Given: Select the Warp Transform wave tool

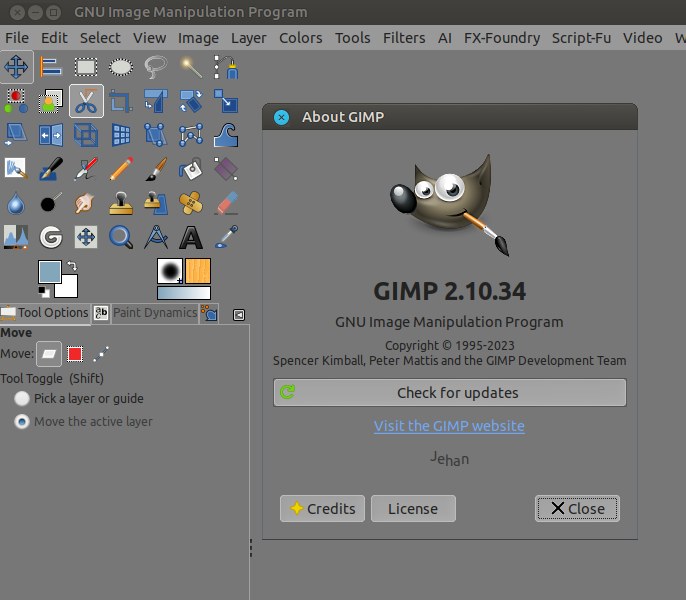Looking at the screenshot, I should [x=226, y=135].
